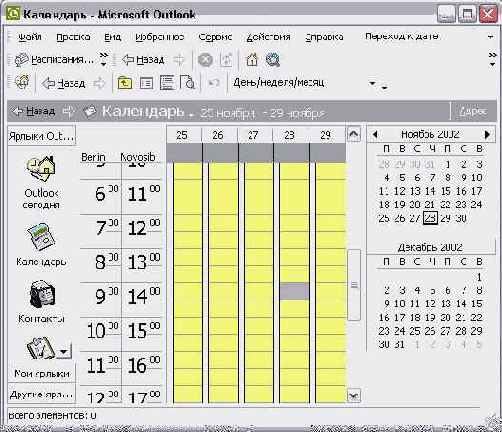The height and width of the screenshot is (432, 502).
Task: Click the Outlook calendar title bar icon
Action: [13, 13]
